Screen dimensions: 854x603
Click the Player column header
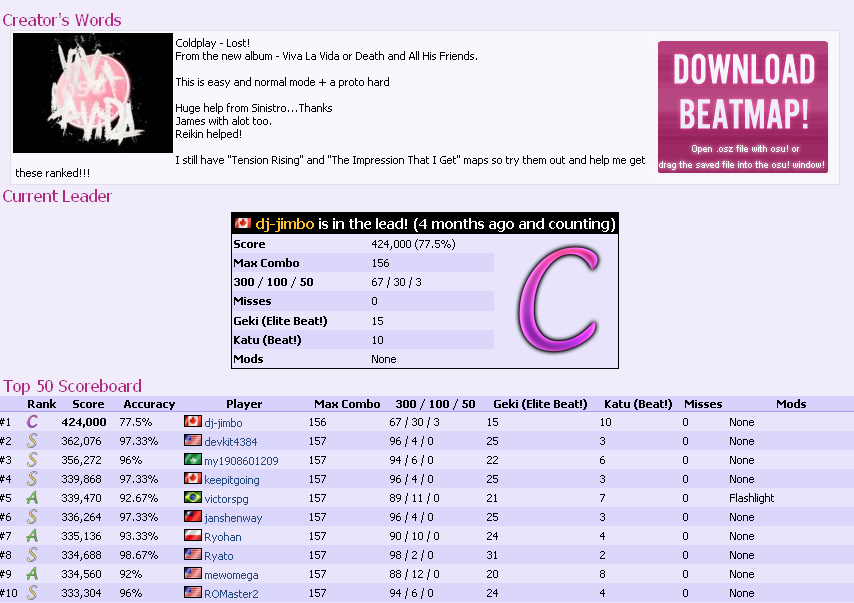click(x=244, y=404)
